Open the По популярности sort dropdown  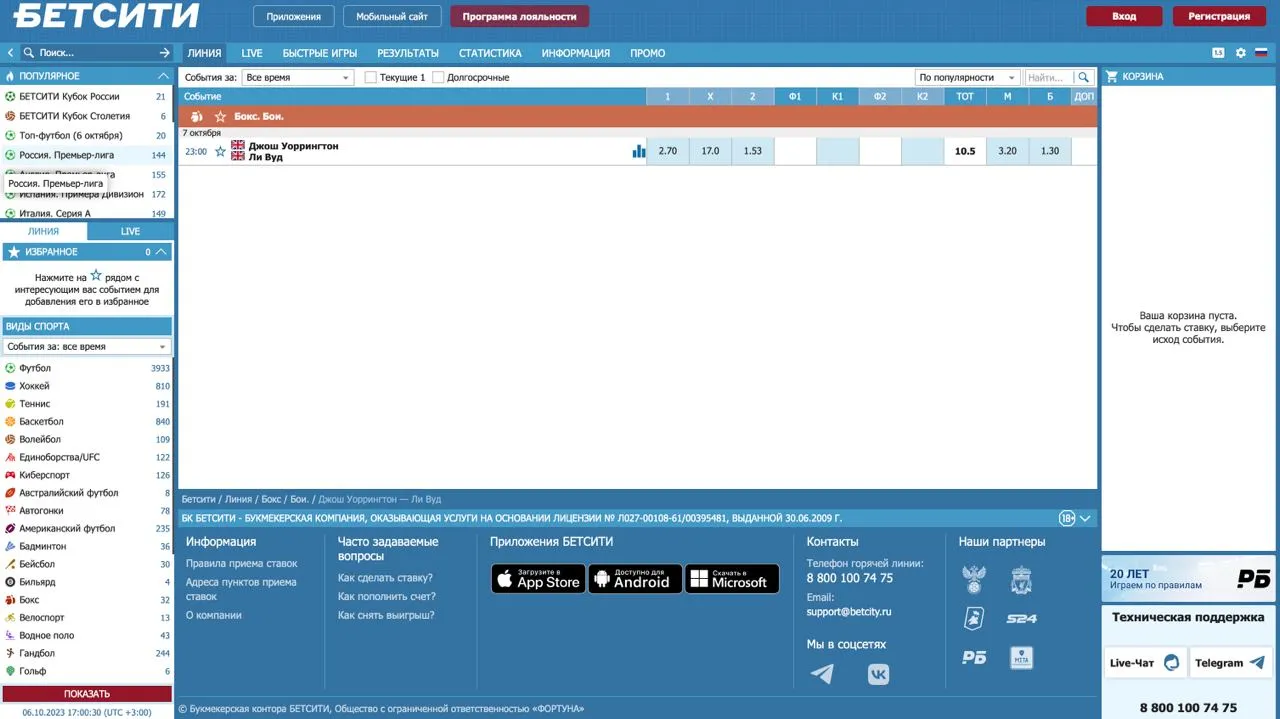click(x=968, y=77)
